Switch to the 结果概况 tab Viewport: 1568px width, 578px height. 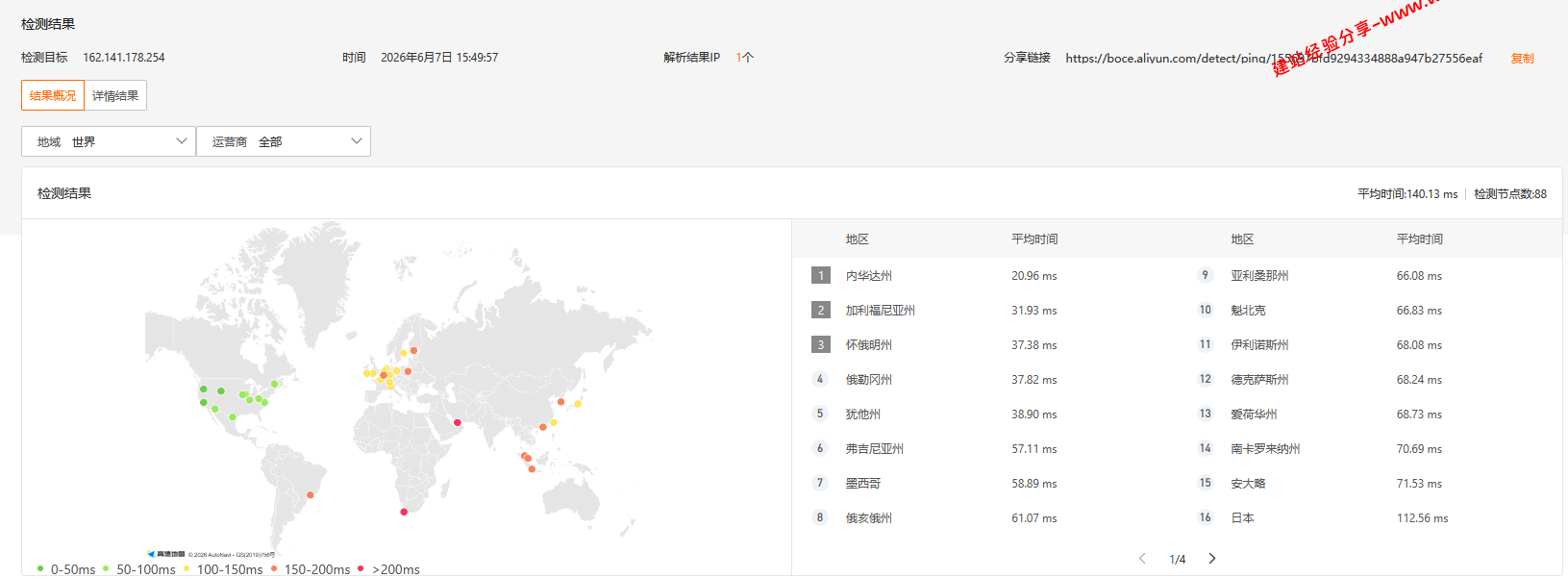click(53, 95)
